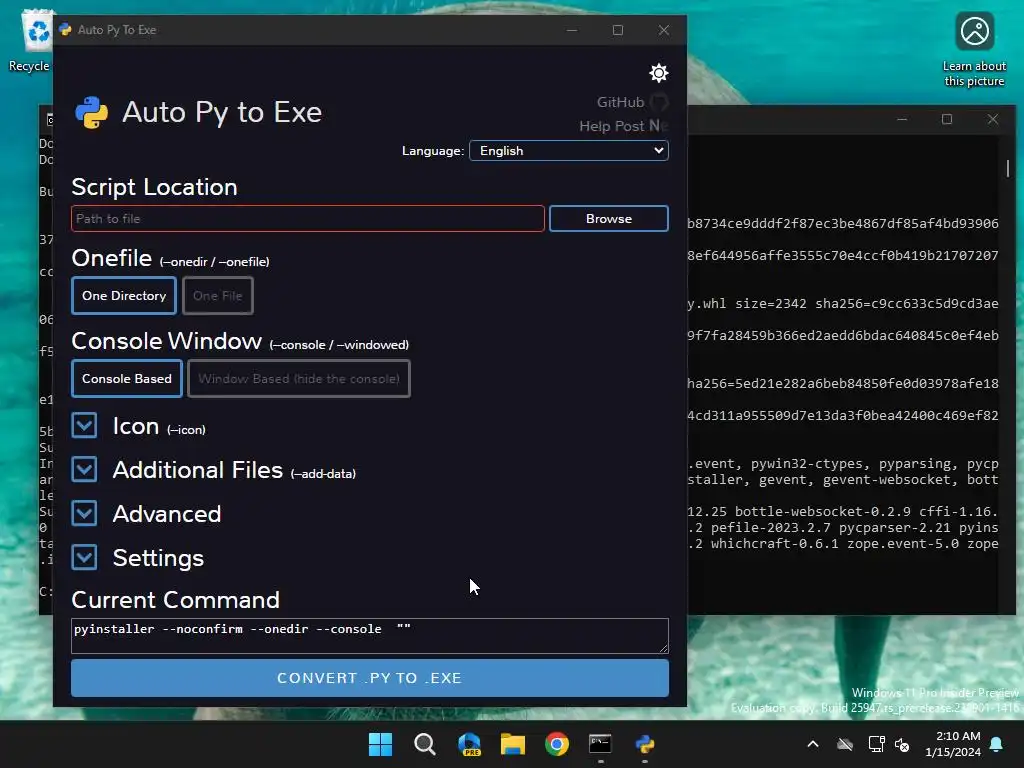The width and height of the screenshot is (1024, 768).
Task: Open the network status tray icon
Action: tap(876, 744)
